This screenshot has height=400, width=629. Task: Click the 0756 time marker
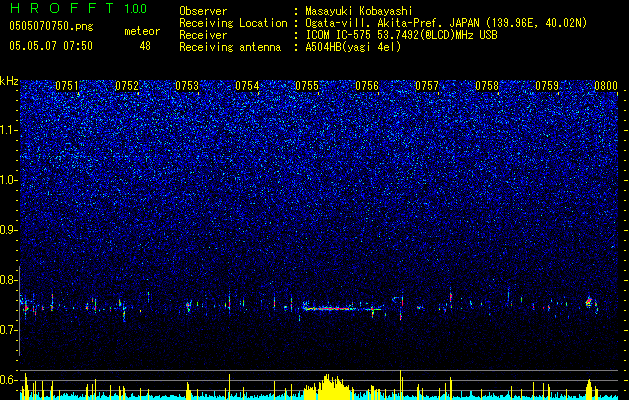pos(367,86)
